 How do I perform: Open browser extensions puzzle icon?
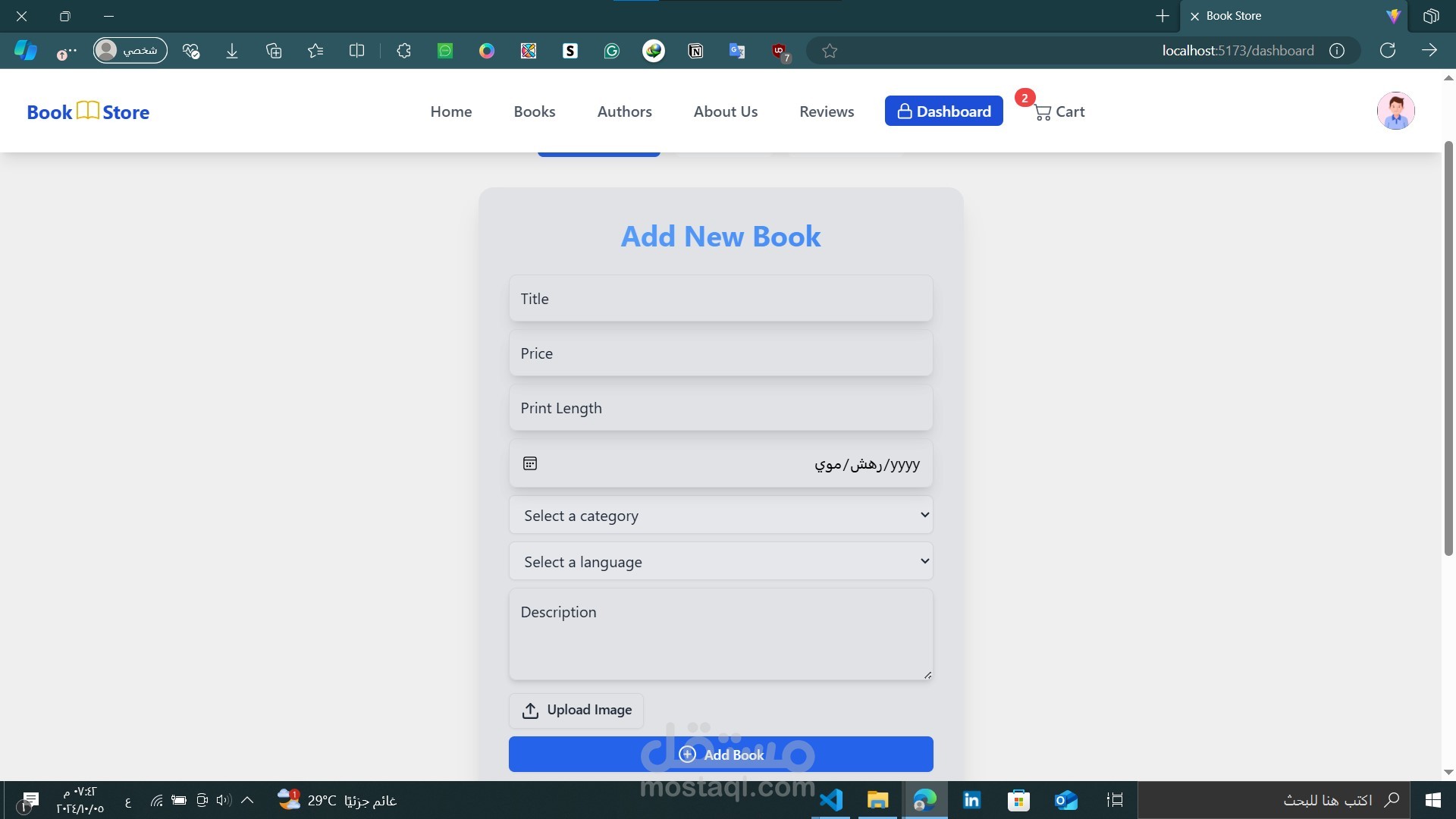[x=403, y=51]
